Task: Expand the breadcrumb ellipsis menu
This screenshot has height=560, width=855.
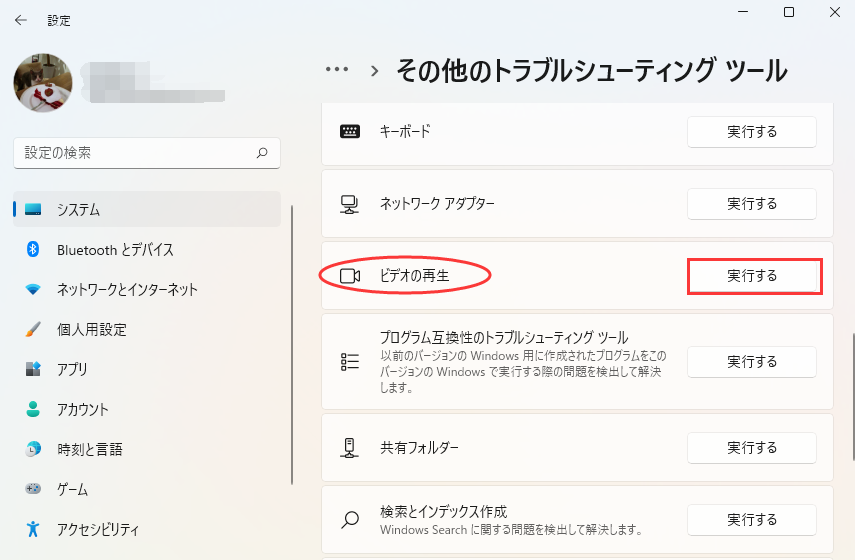Action: coord(337,69)
